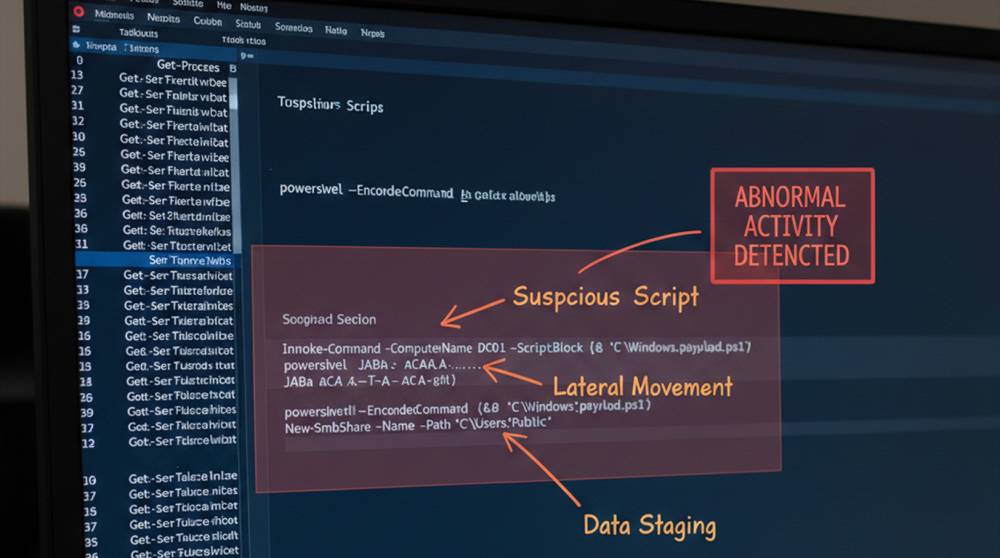Click the icon left of the Tinnpea tab
Screen dimensions: 1000x558
(77, 45)
